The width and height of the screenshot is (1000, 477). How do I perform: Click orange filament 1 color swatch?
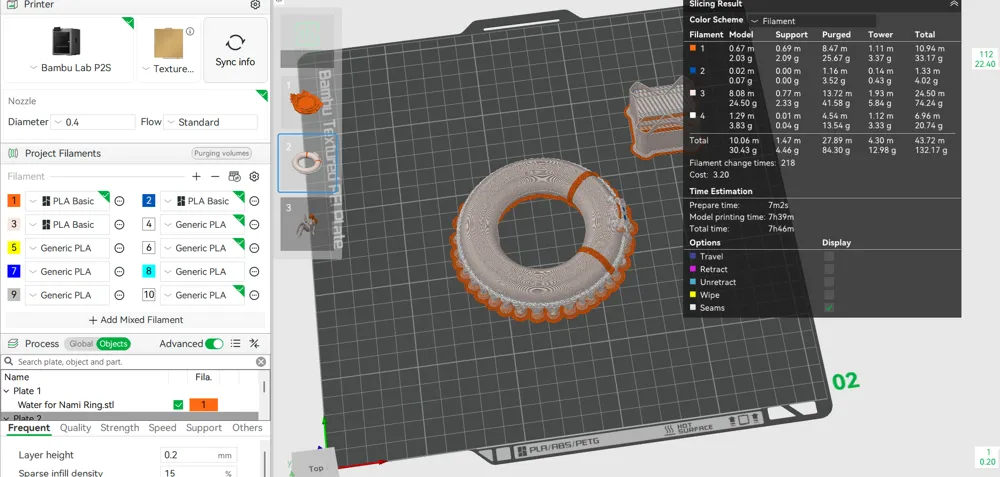[14, 201]
